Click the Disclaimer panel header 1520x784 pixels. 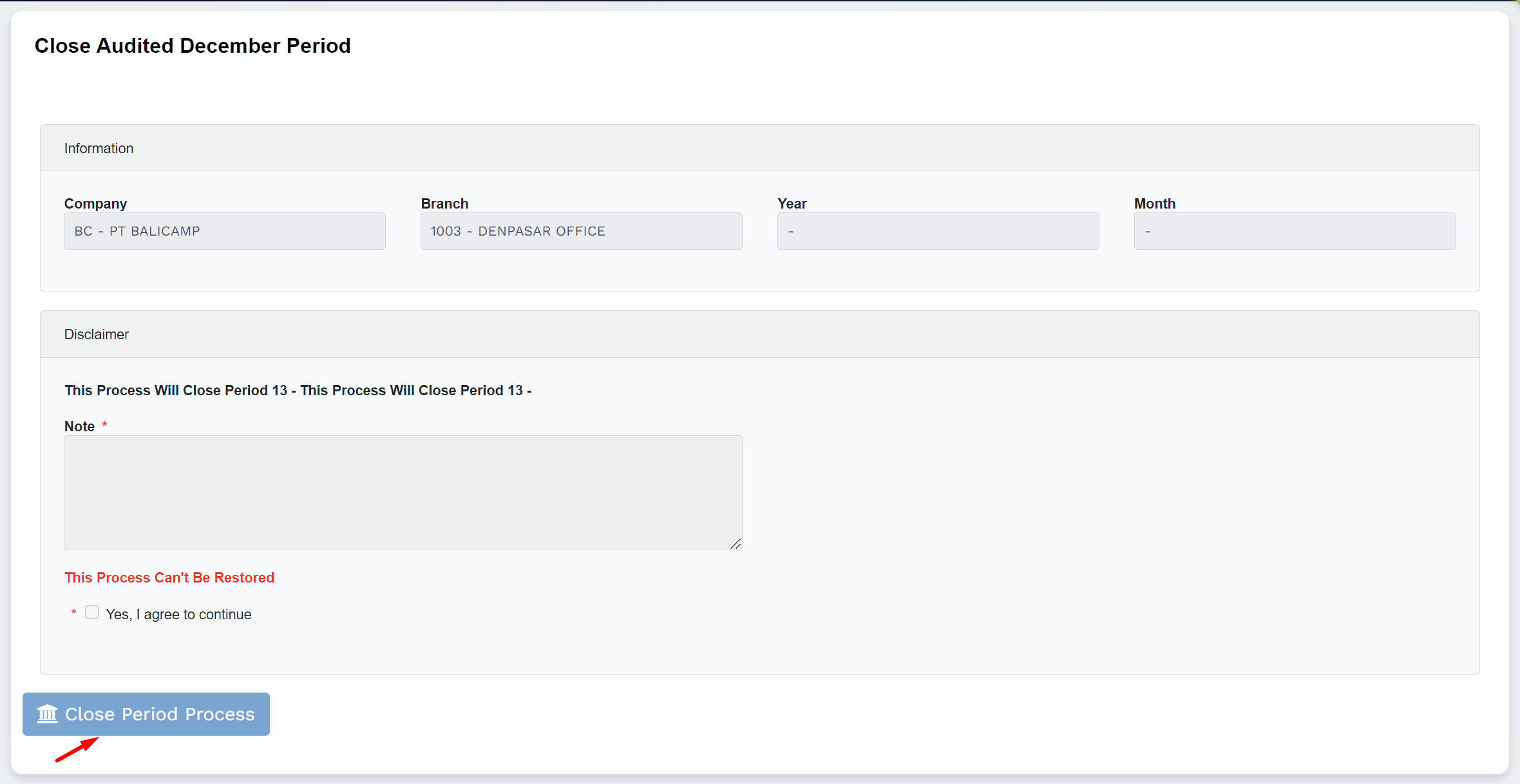[x=97, y=334]
